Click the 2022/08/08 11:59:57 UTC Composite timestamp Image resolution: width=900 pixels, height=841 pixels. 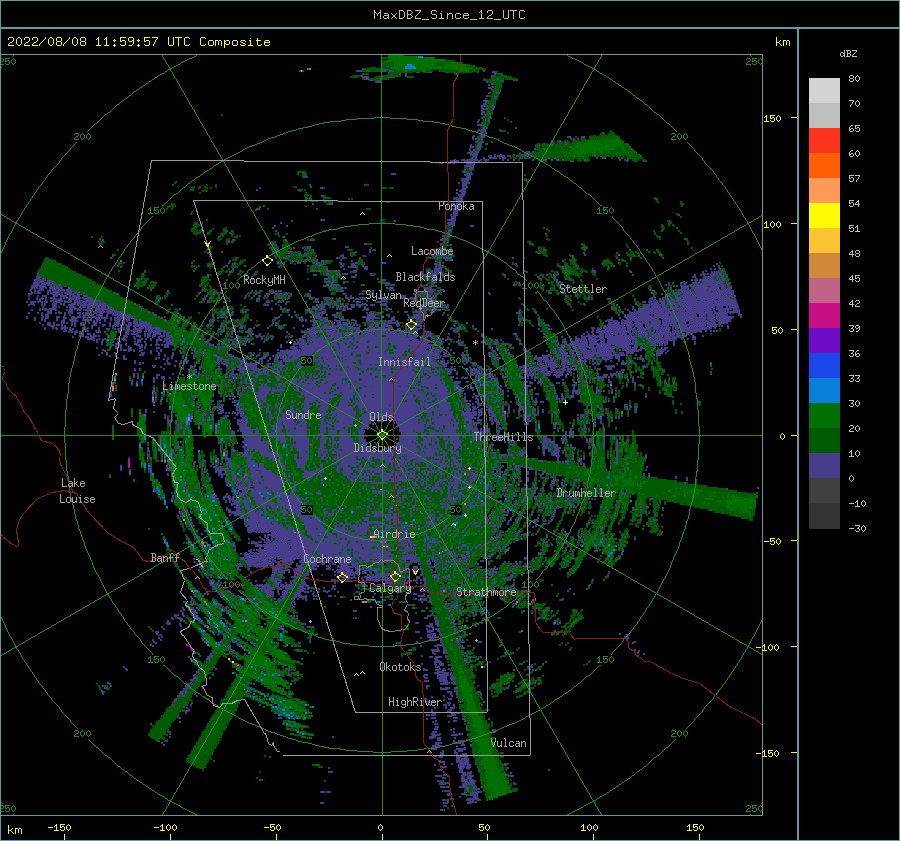[x=138, y=42]
